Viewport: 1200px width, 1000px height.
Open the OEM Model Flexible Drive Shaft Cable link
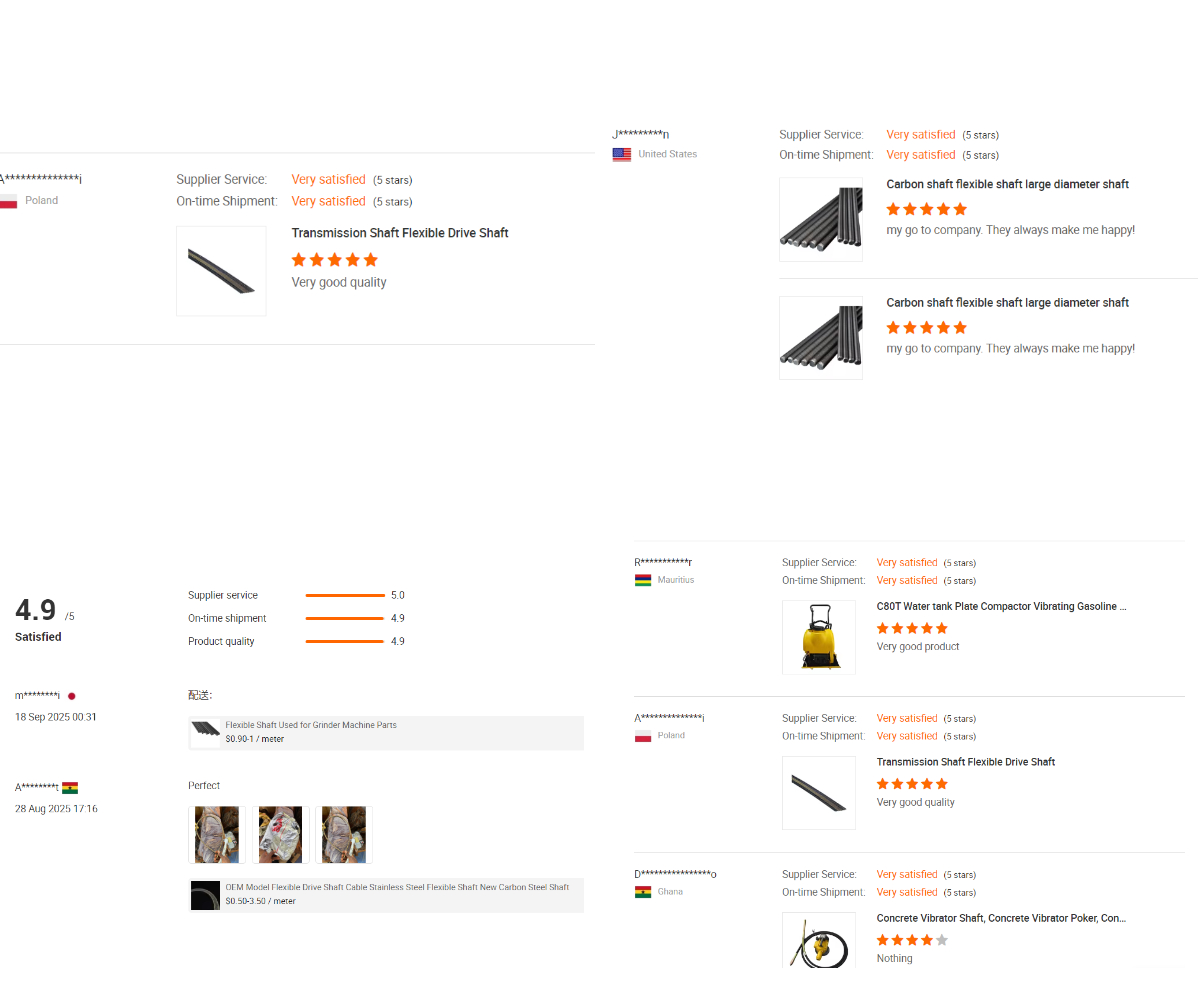[x=397, y=887]
